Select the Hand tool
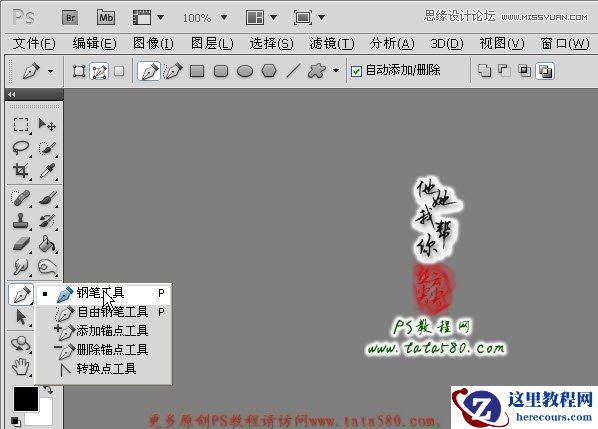The width and height of the screenshot is (598, 429). [21, 367]
